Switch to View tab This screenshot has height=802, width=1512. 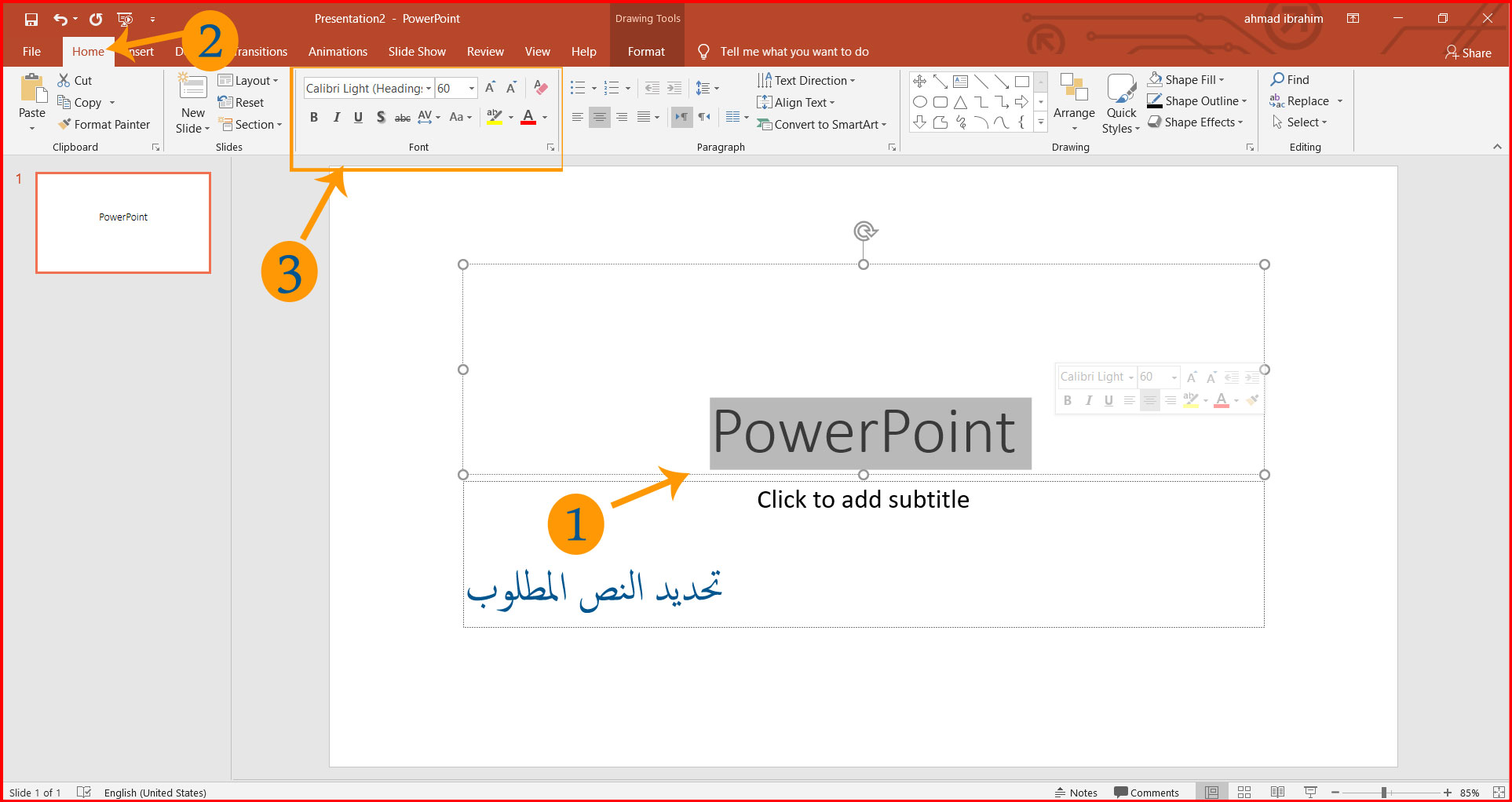point(538,52)
